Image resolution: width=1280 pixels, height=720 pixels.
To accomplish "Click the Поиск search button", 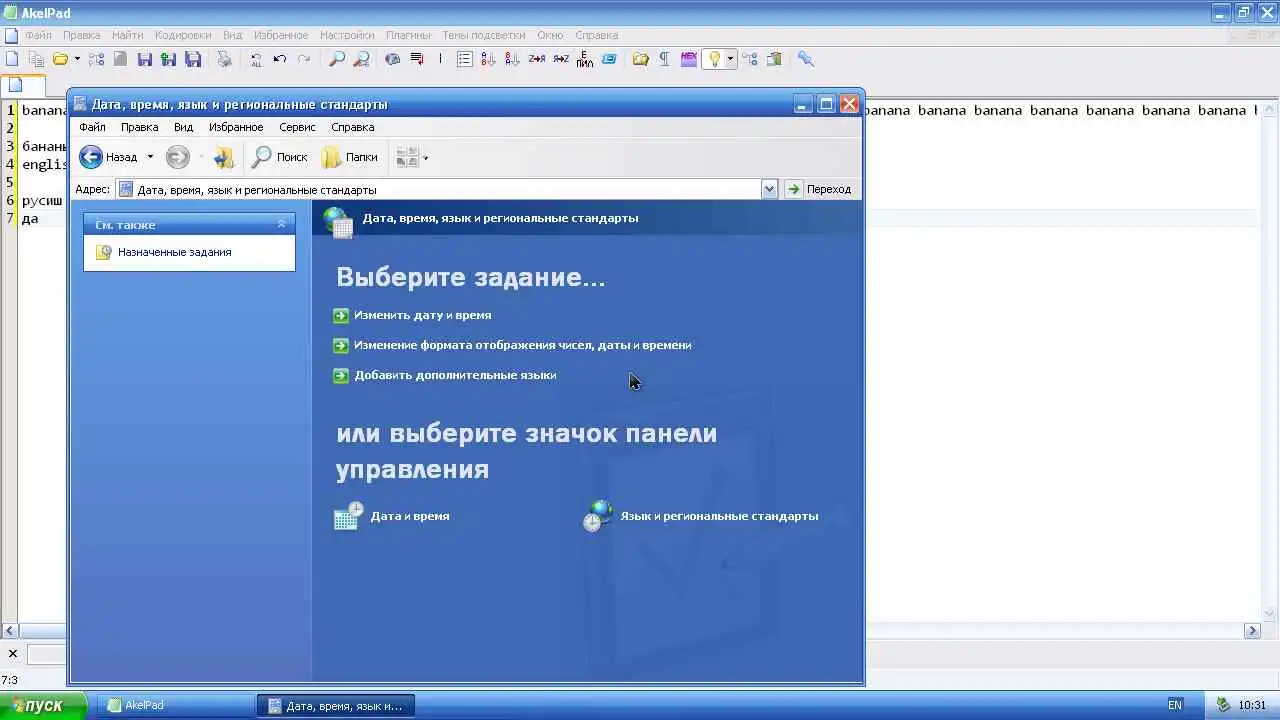I will tap(279, 157).
